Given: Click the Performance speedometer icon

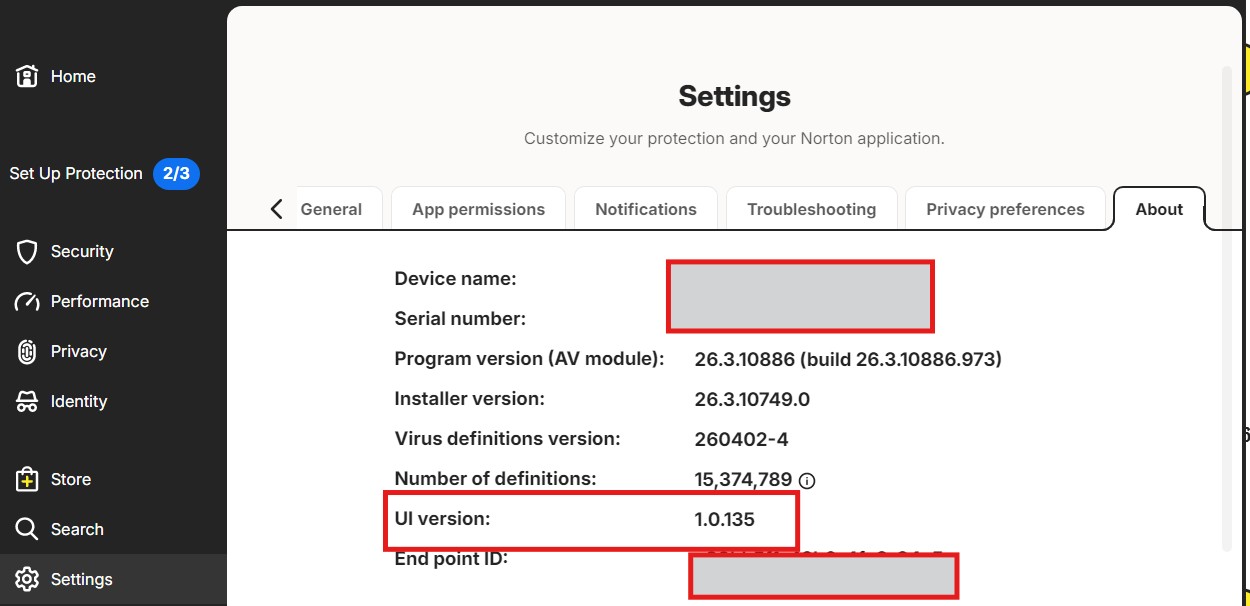Looking at the screenshot, I should [27, 302].
